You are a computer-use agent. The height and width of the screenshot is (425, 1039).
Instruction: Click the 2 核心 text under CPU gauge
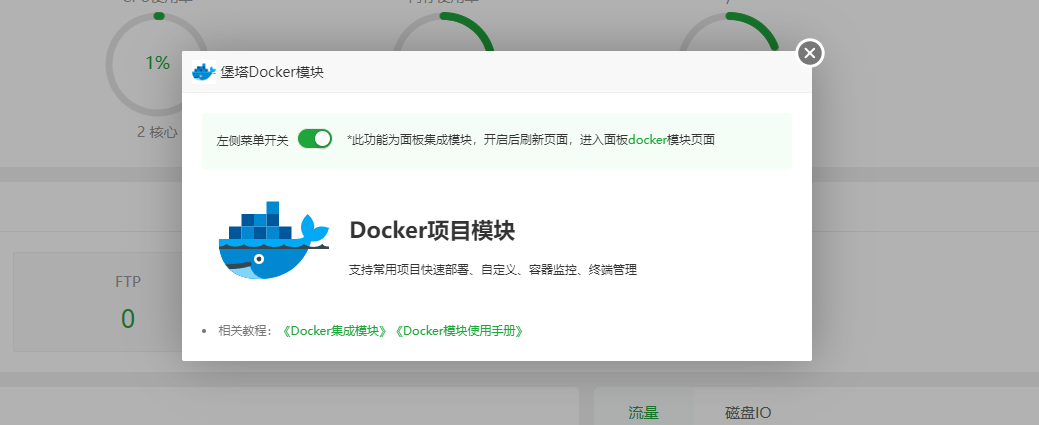pos(158,132)
